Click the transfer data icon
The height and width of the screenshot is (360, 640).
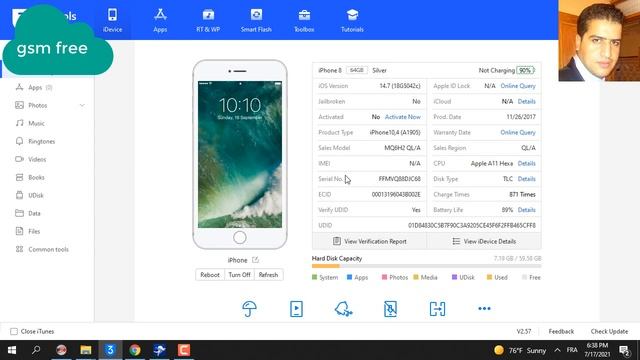pos(437,309)
